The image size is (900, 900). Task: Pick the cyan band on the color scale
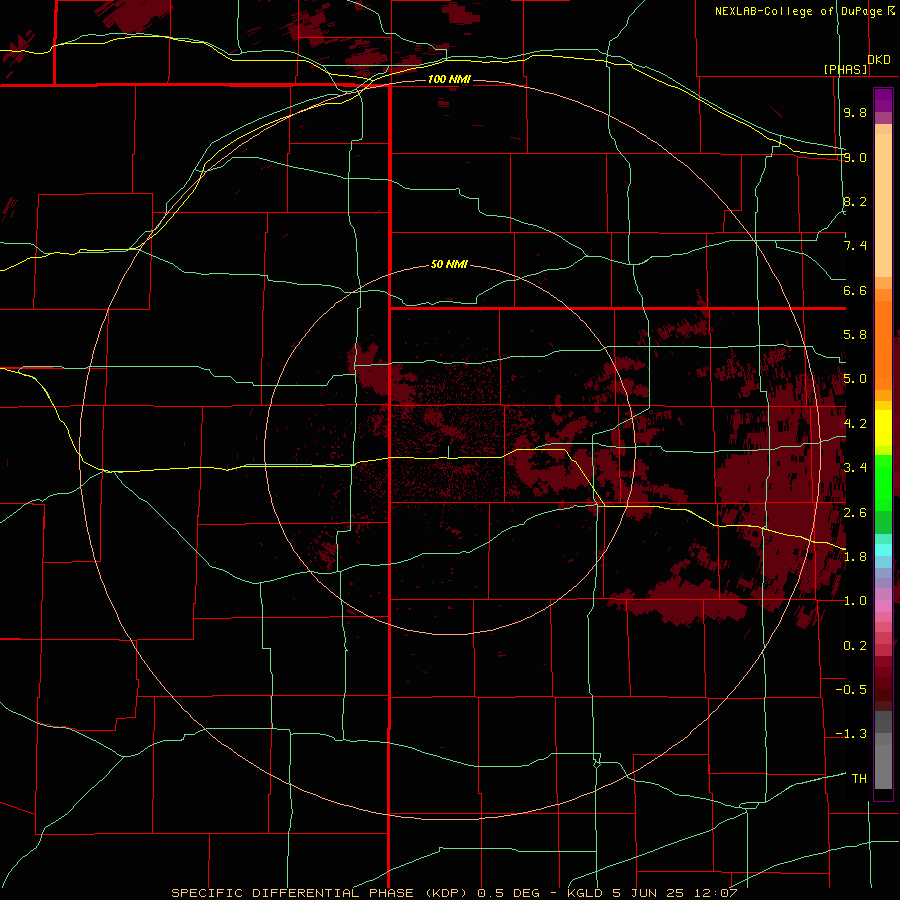(883, 550)
